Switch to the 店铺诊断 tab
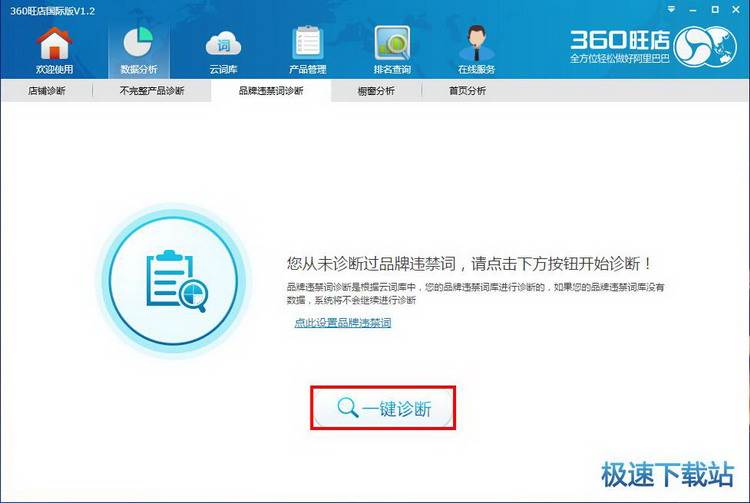The image size is (750, 503). (46, 91)
